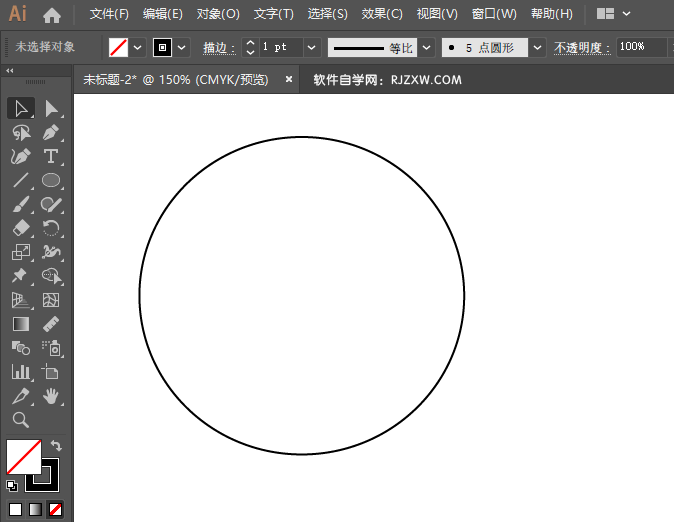Select the Eraser tool
This screenshot has height=522, width=674.
[21, 228]
